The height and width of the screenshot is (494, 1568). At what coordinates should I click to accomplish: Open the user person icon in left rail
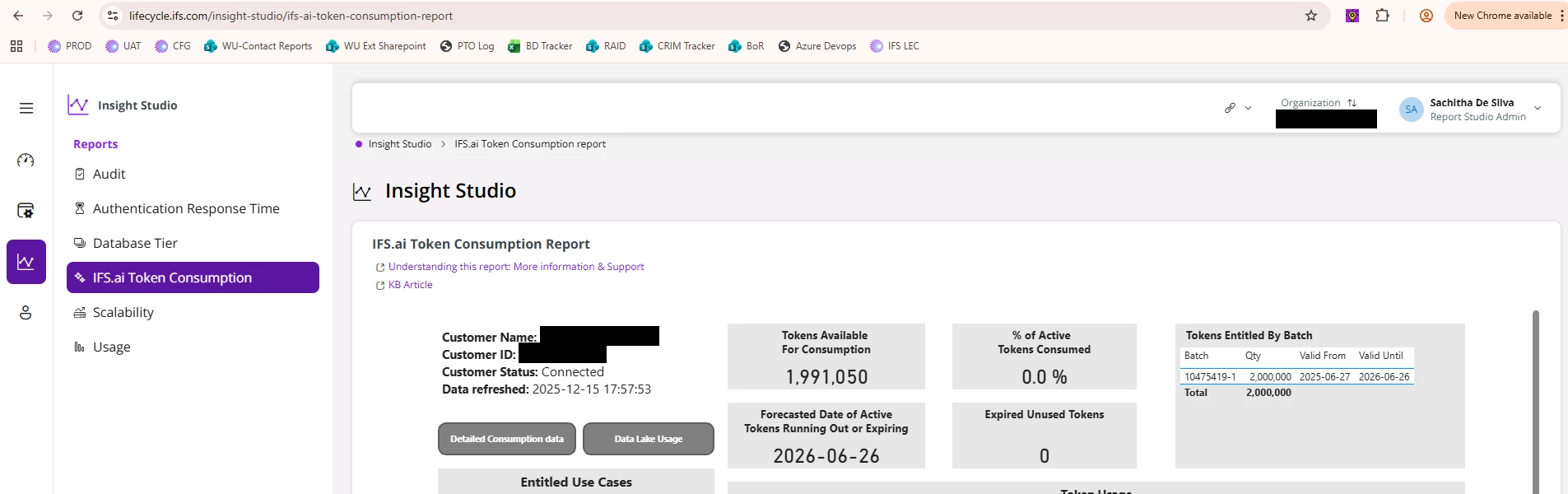point(26,313)
